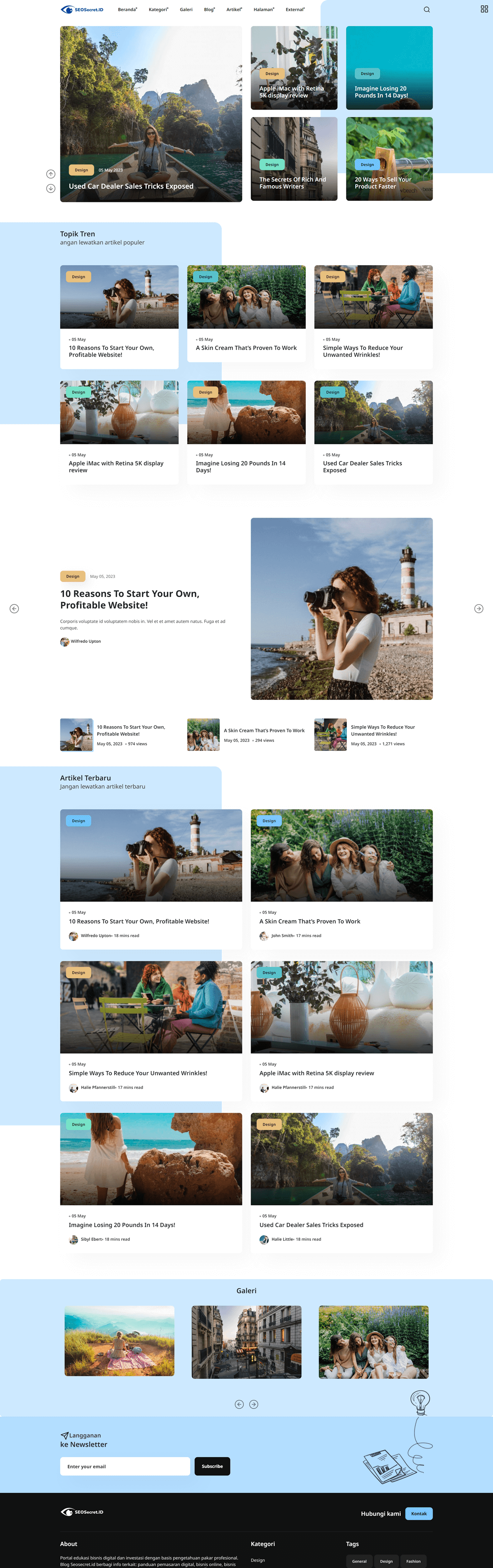The height and width of the screenshot is (1568, 493).
Task: Click the search magnifier icon in header
Action: click(x=426, y=10)
